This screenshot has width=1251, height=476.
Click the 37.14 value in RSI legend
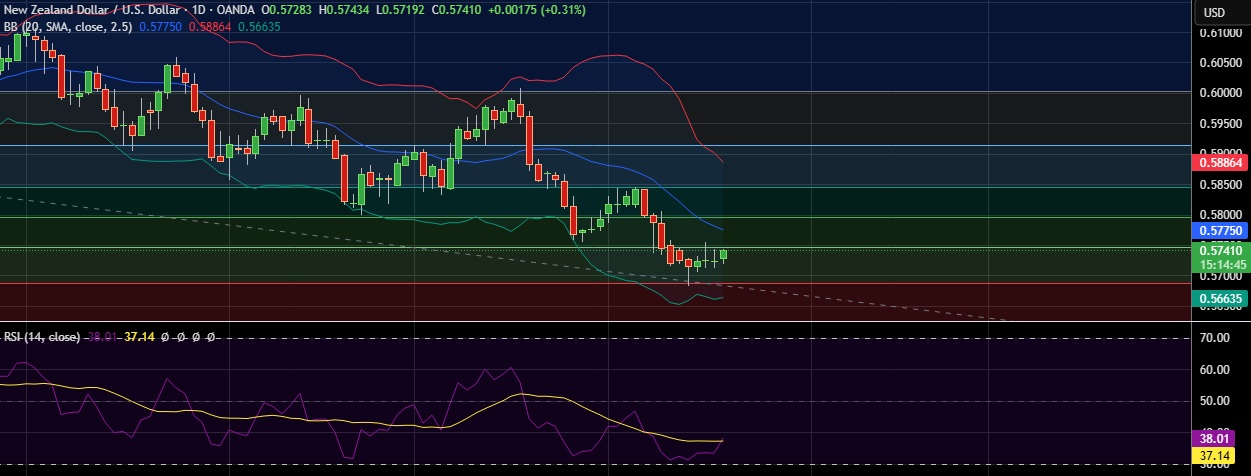pyautogui.click(x=139, y=337)
